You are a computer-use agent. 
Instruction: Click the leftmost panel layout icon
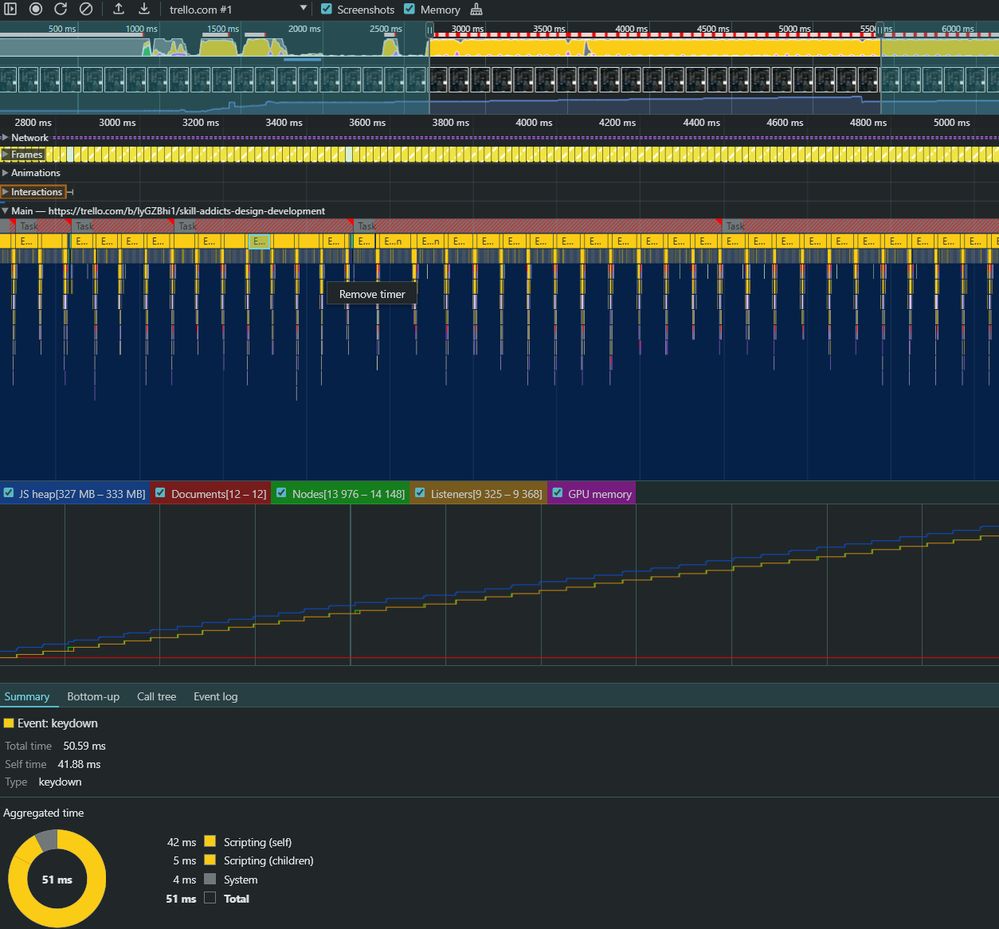pyautogui.click(x=11, y=9)
